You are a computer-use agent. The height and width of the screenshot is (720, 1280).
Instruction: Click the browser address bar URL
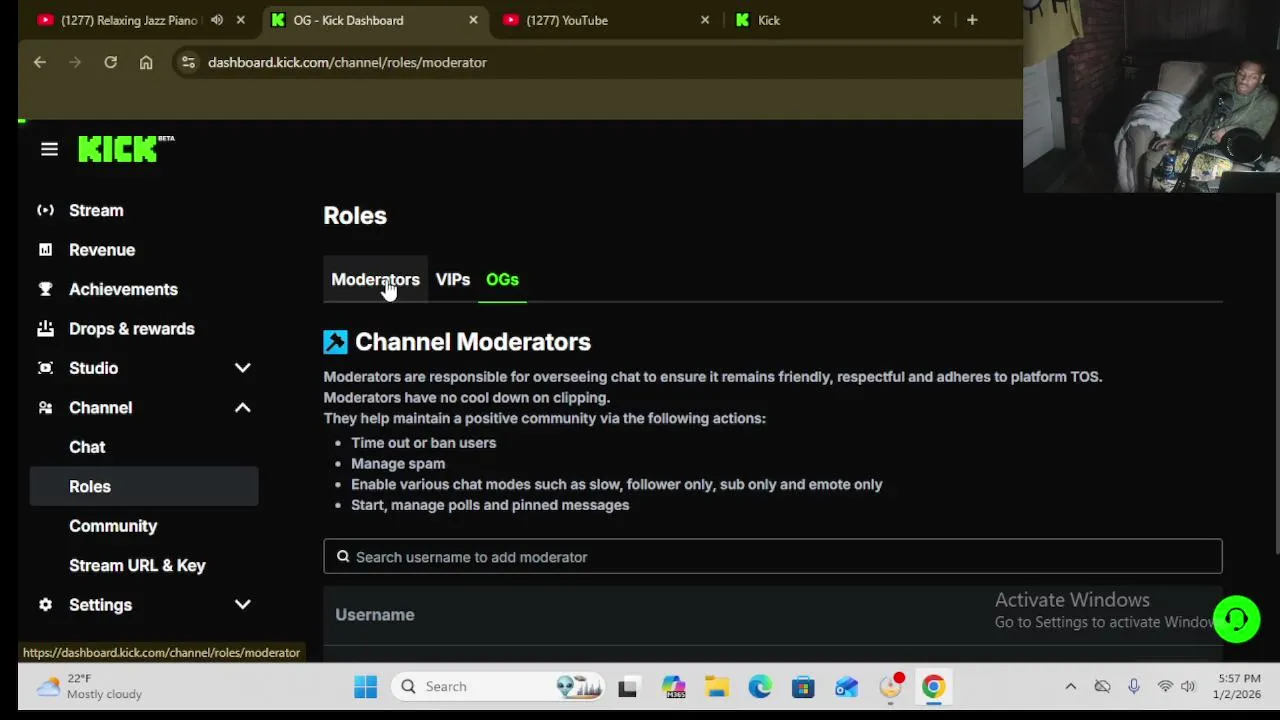coord(347,62)
